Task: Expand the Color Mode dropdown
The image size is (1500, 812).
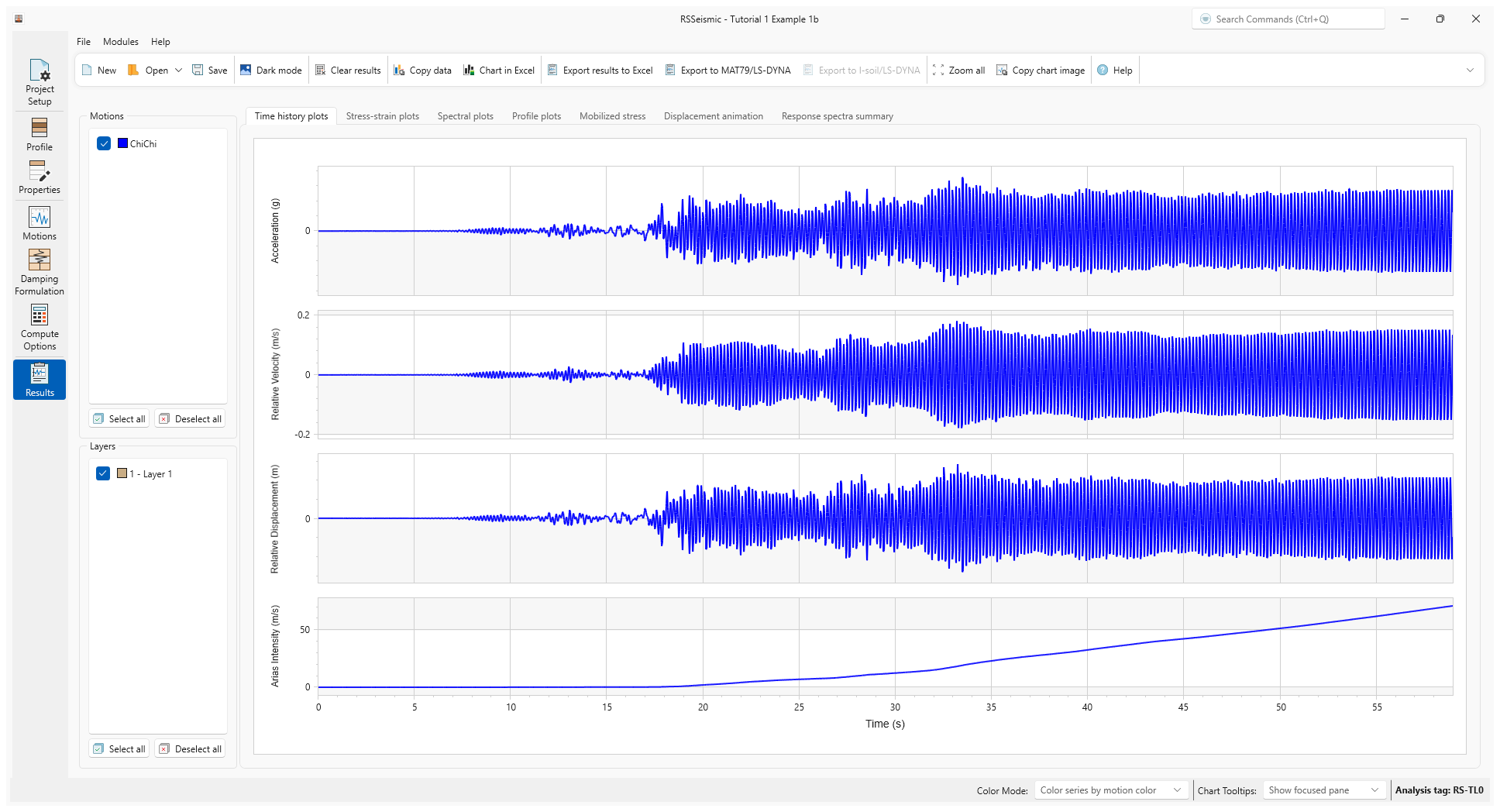Action: coord(1110,790)
